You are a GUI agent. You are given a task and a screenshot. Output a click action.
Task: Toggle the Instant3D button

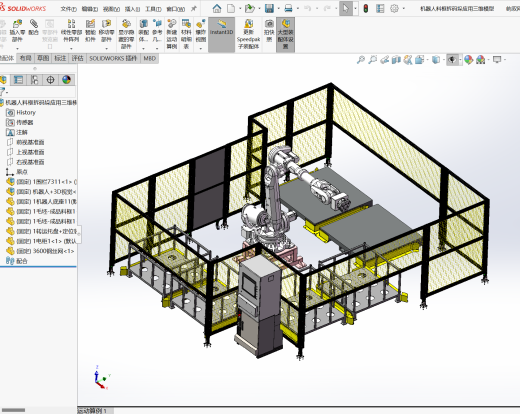click(x=221, y=27)
